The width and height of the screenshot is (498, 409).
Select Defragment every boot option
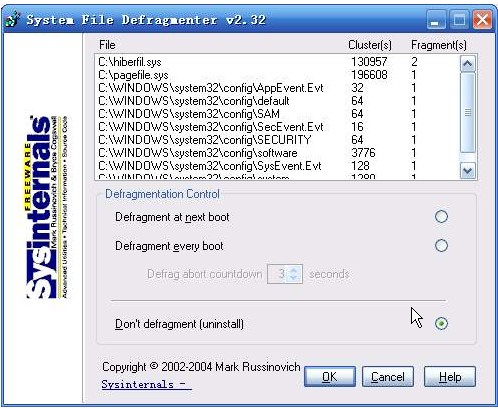point(441,246)
